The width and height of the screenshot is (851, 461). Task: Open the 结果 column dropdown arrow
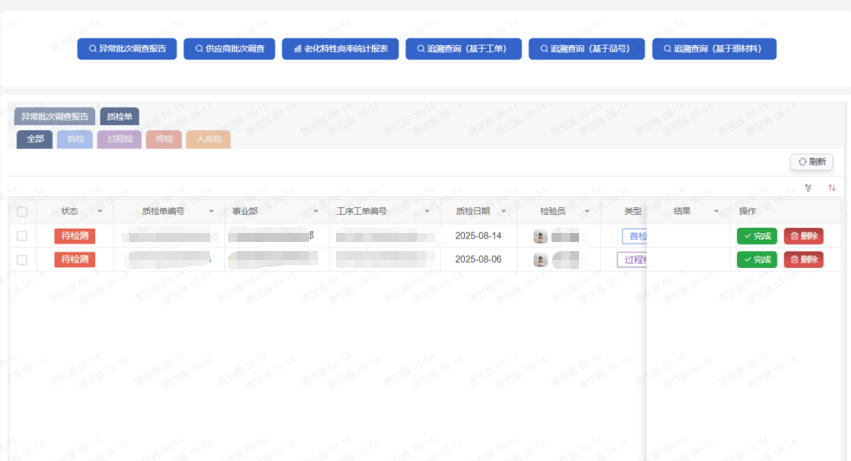715,212
